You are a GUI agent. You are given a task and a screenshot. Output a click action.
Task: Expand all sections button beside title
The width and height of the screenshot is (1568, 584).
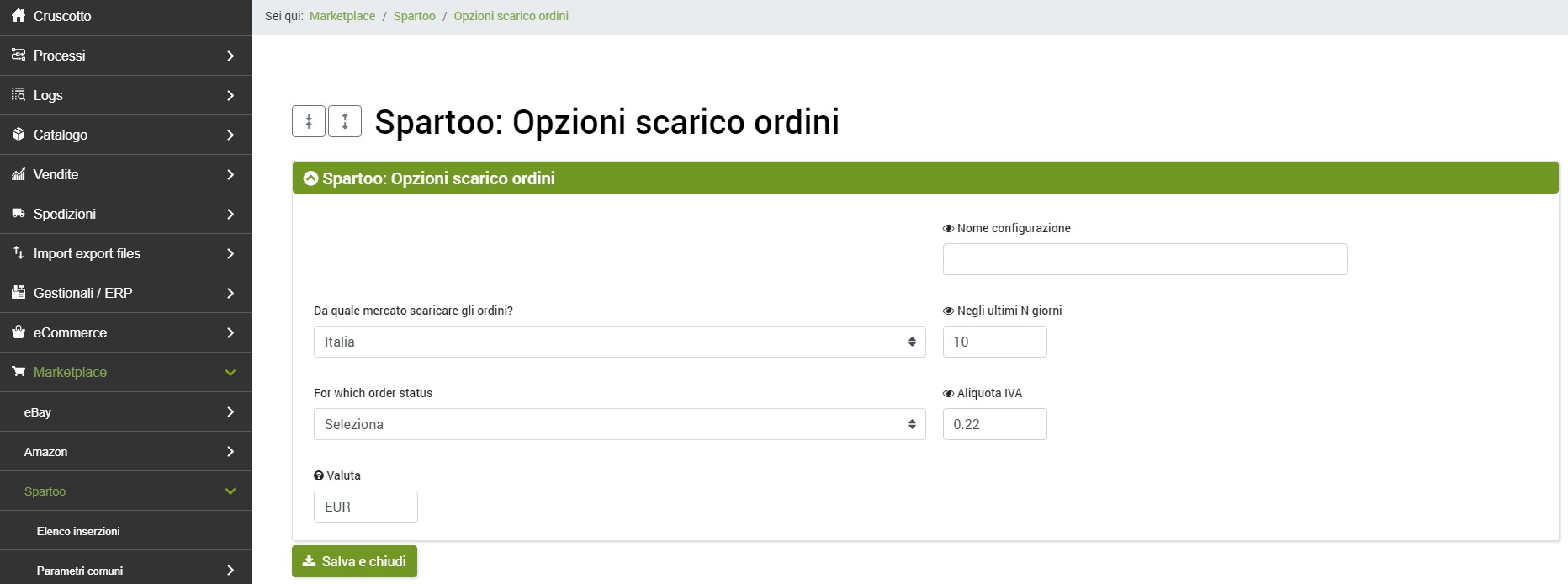coord(345,121)
